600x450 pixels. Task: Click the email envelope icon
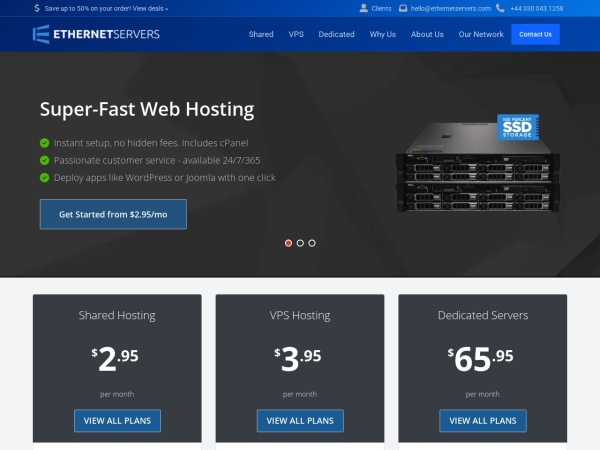point(403,8)
